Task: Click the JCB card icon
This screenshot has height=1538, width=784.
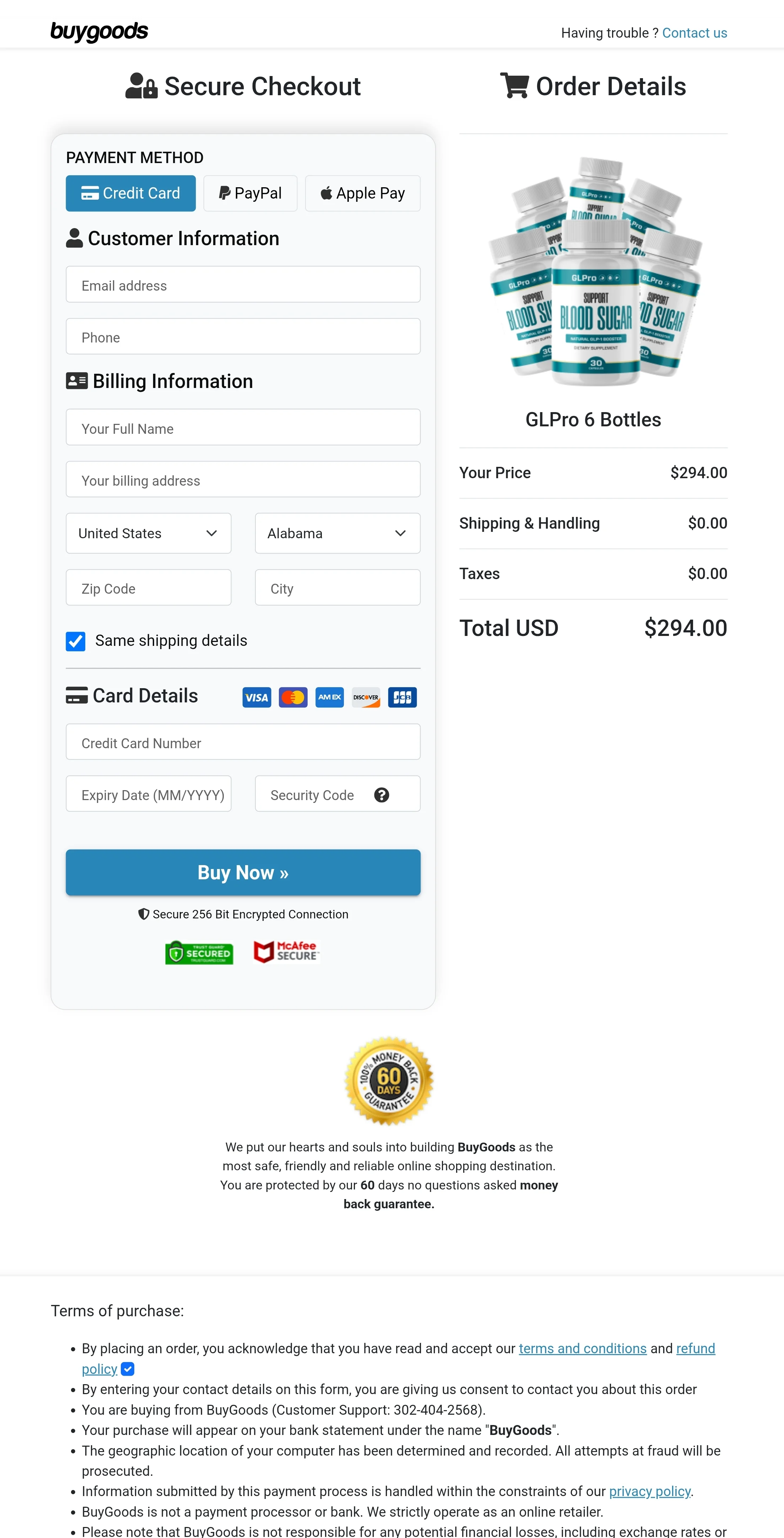Action: [402, 697]
